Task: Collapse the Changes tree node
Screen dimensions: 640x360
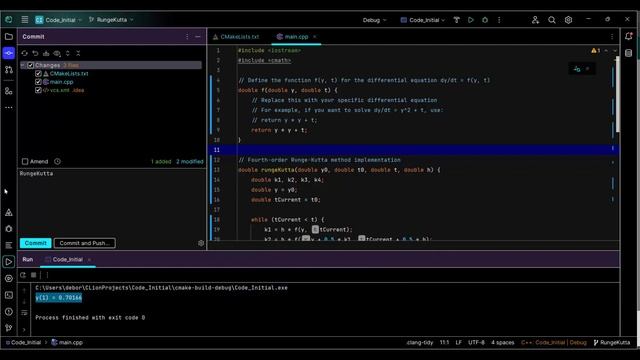Action: coord(23,65)
